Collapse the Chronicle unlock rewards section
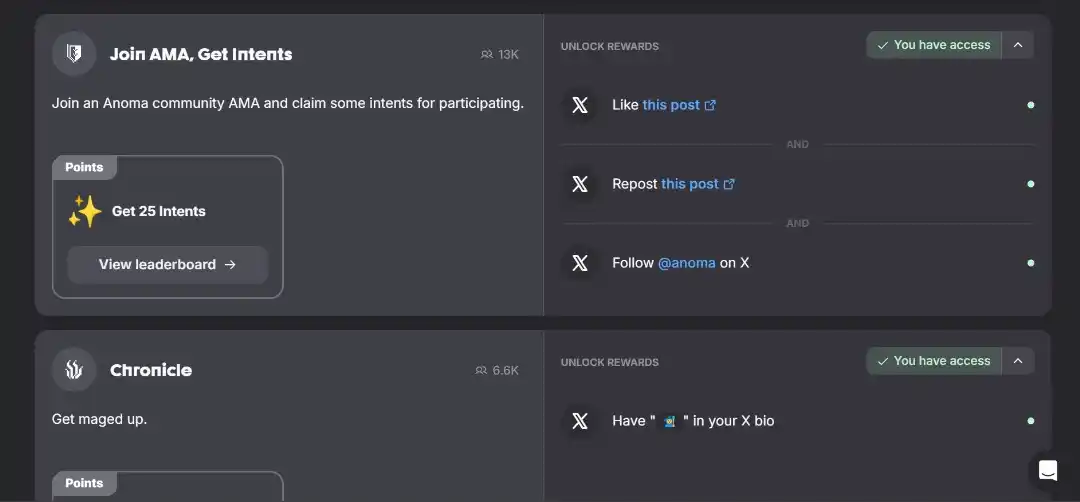The width and height of the screenshot is (1080, 502). click(x=1018, y=361)
